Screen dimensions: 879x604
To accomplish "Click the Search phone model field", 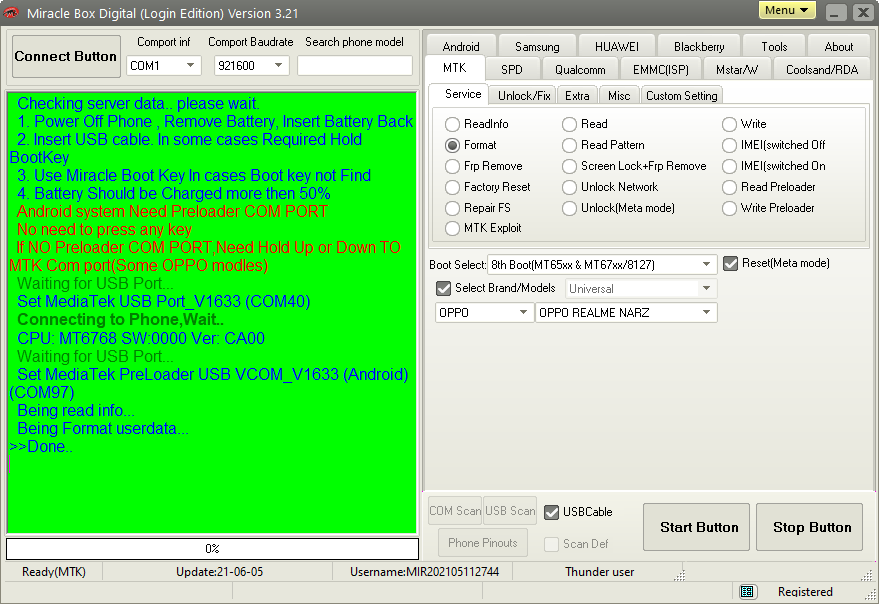I will pos(354,66).
